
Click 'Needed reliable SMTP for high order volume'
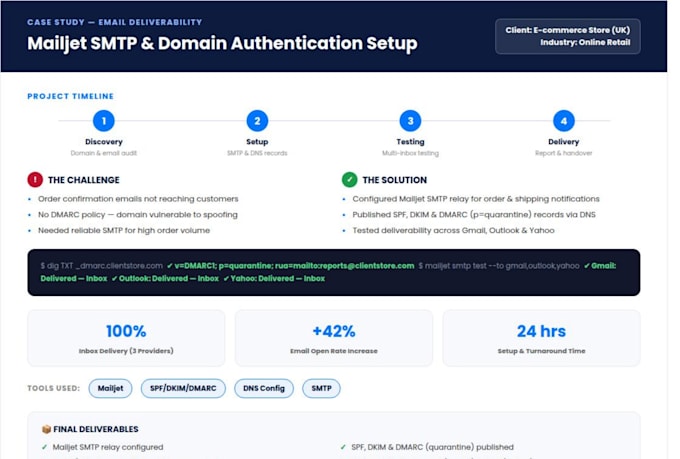(x=124, y=230)
